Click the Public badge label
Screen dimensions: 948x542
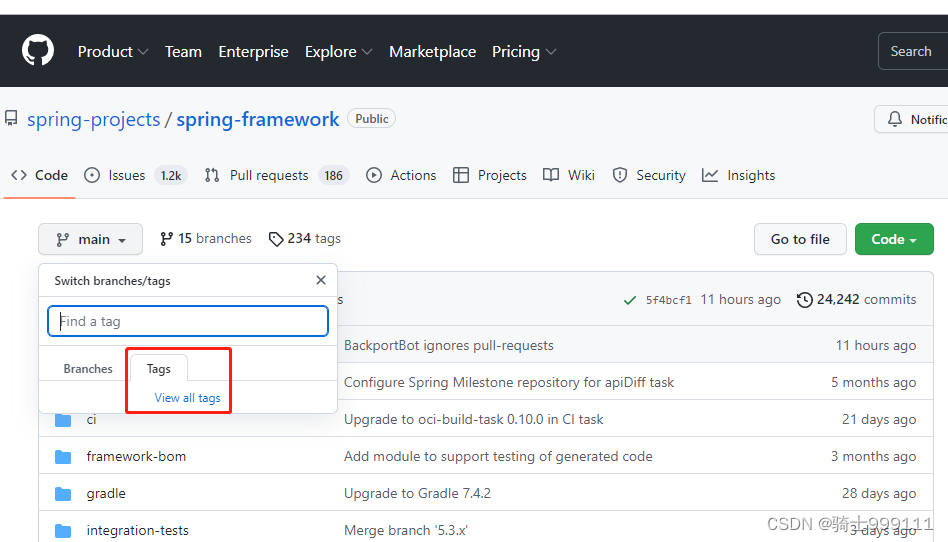coord(371,119)
